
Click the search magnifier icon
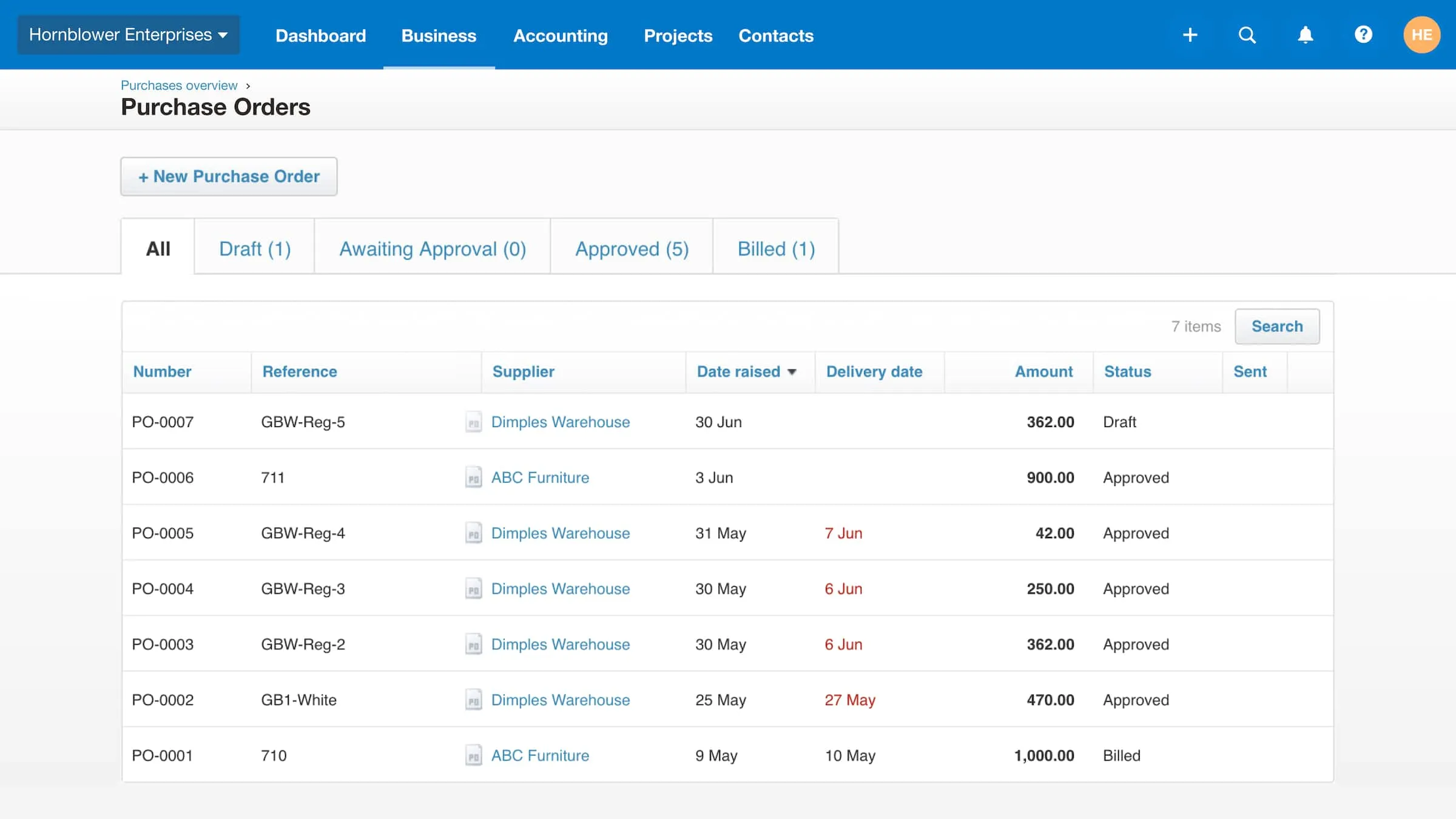pyautogui.click(x=1247, y=35)
